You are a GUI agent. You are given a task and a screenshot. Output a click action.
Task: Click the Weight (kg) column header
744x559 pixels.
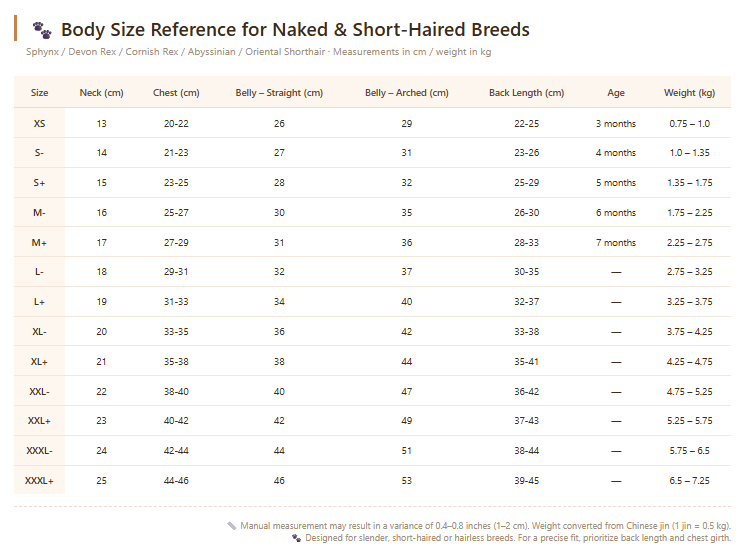(x=689, y=93)
